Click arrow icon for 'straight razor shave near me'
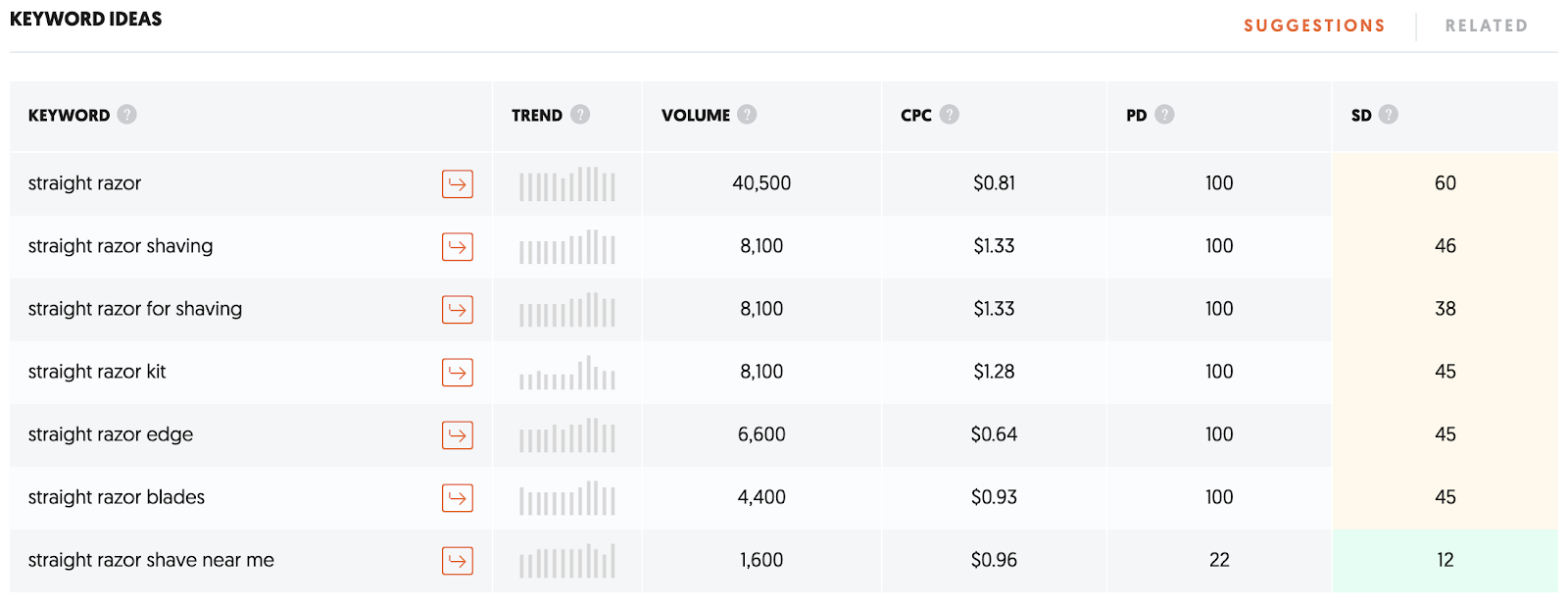 coord(458,561)
